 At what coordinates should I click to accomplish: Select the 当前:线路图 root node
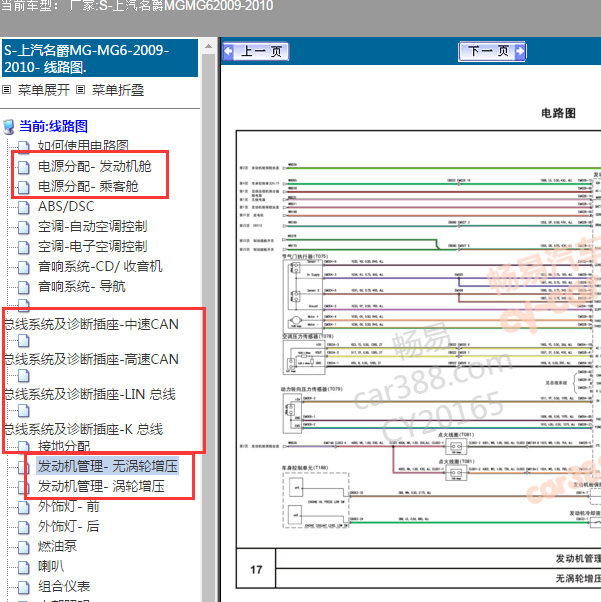coord(53,126)
